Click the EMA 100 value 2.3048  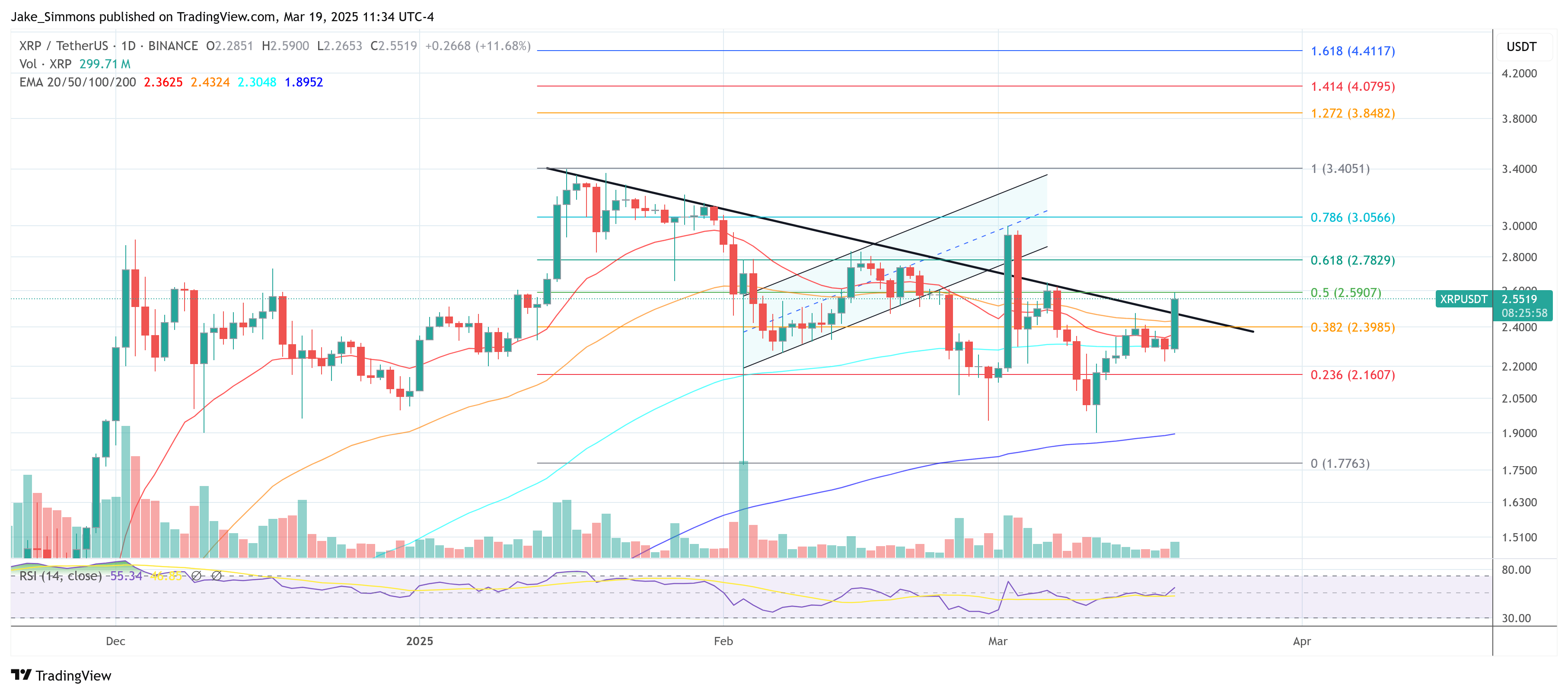click(x=257, y=82)
